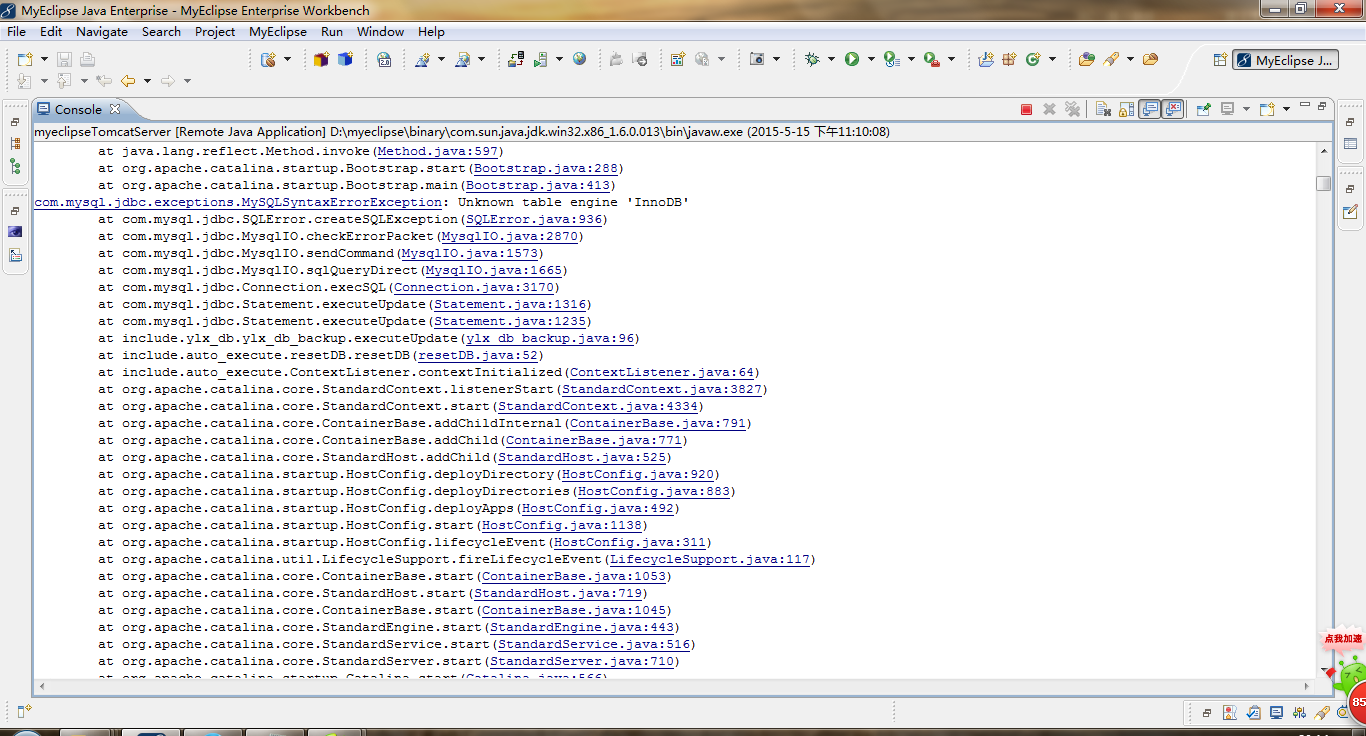Image resolution: width=1366 pixels, height=736 pixels.
Task: Click the Back navigation yellow arrow
Action: 128,81
